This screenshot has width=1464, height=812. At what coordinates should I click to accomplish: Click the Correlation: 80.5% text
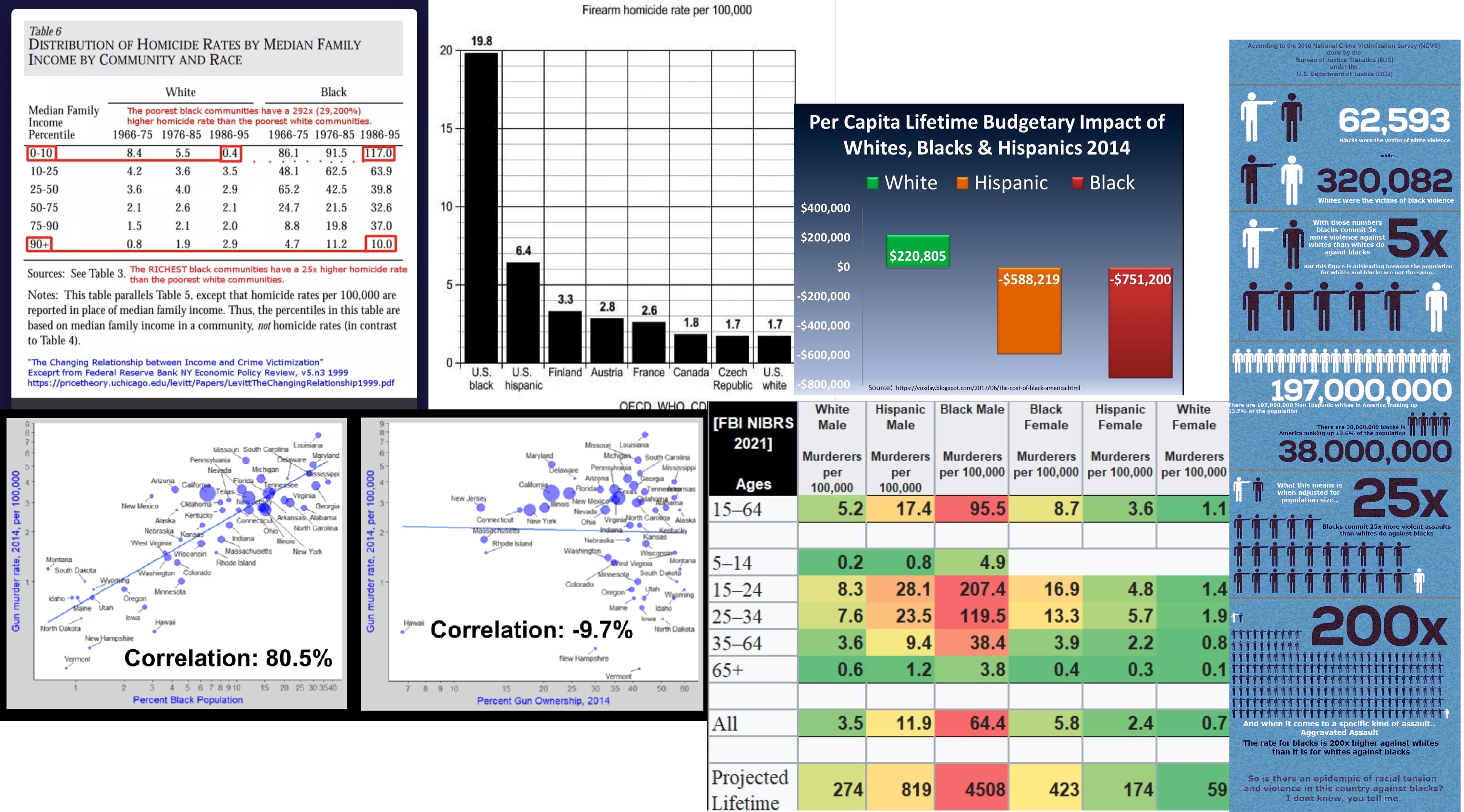(228, 658)
